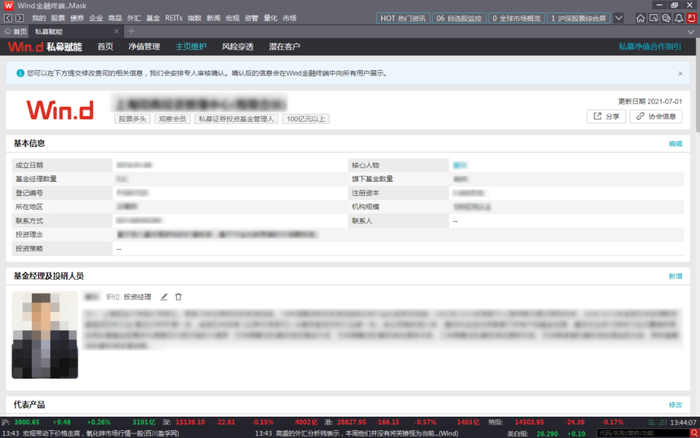Expand the shortcut list chevron after 沪深股票综合屏
The image size is (700, 438).
[618, 18]
